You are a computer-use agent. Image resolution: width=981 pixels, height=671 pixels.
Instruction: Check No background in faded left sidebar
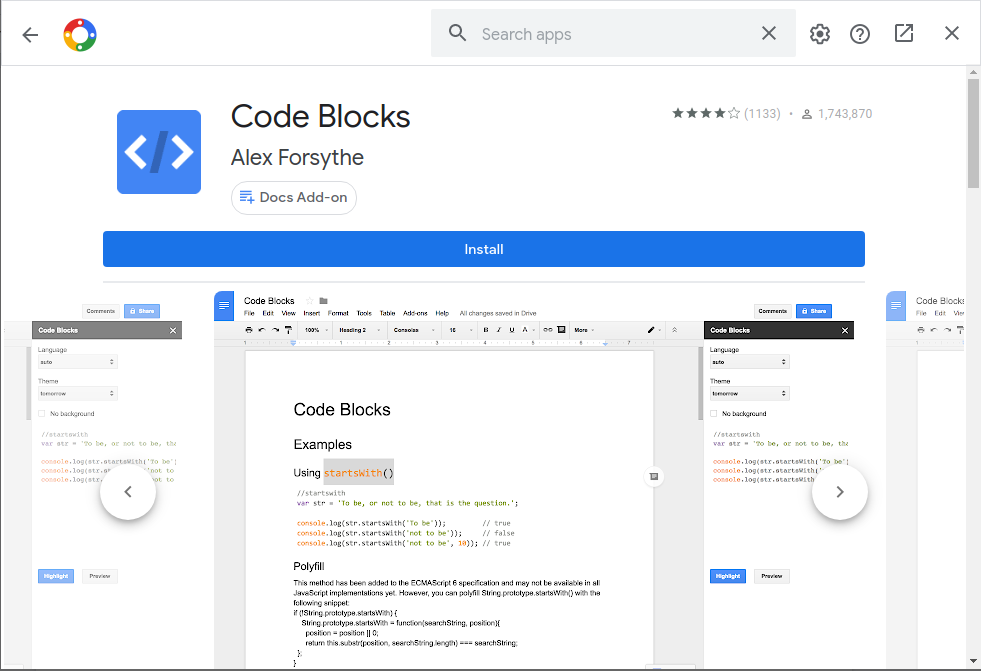click(41, 413)
